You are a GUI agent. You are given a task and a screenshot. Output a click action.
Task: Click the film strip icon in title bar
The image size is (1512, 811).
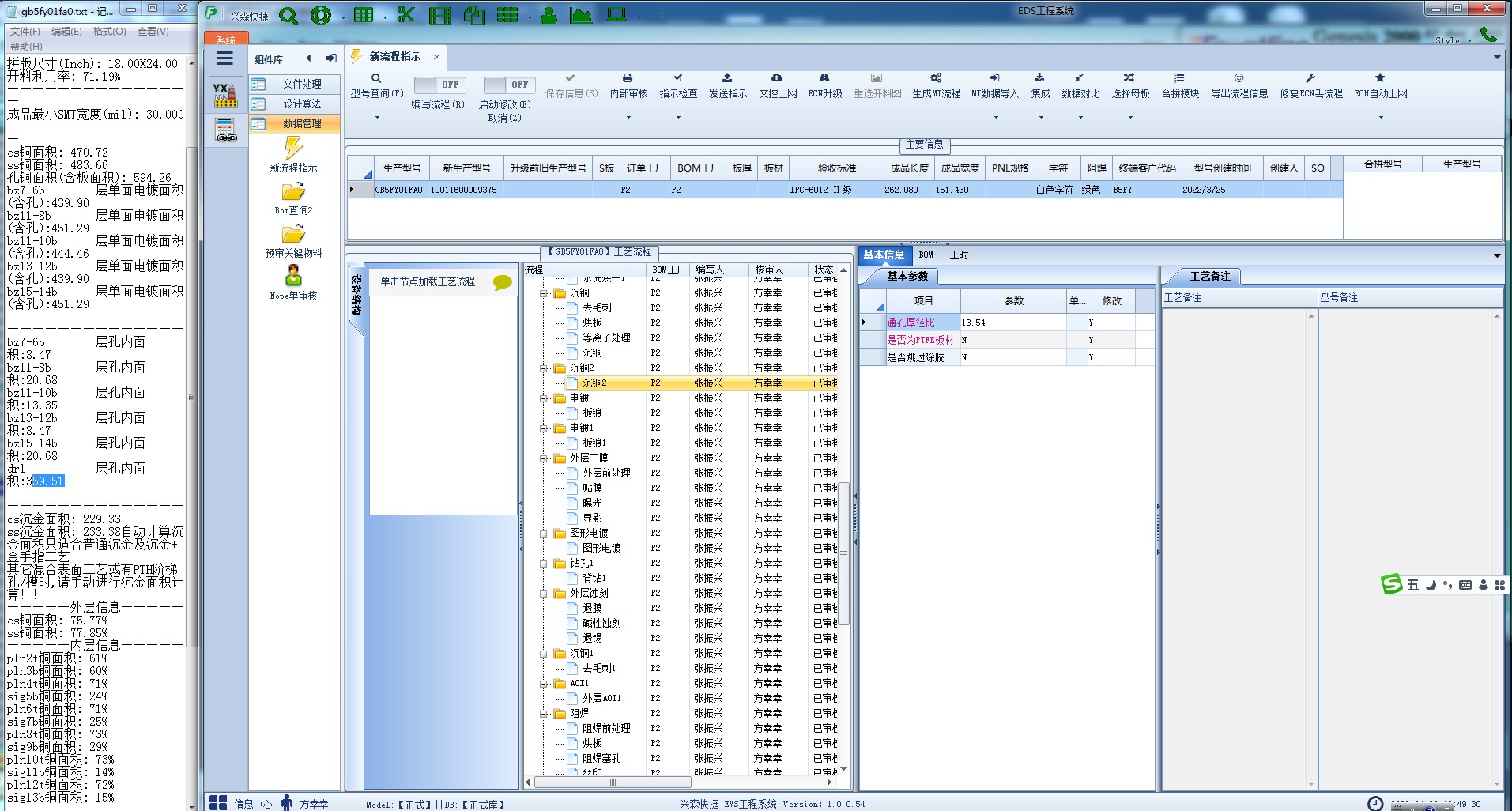[x=439, y=15]
